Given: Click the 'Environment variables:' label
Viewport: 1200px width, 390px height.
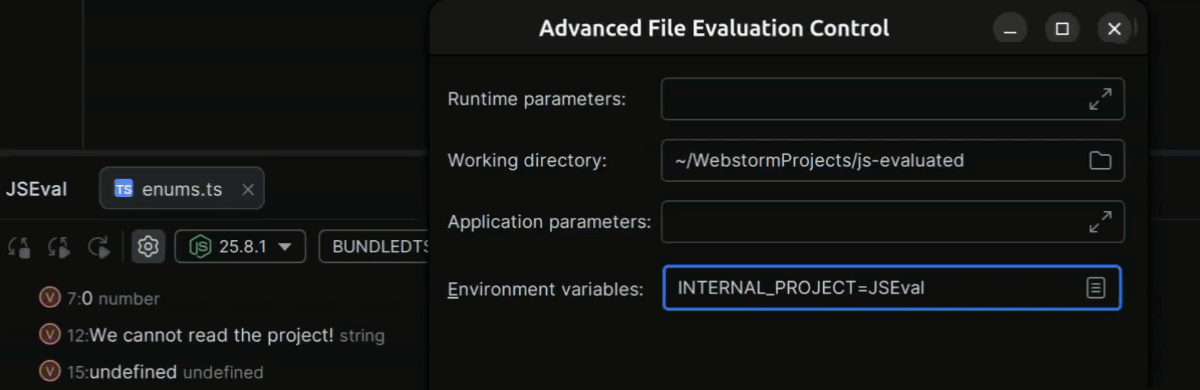Looking at the screenshot, I should (x=545, y=289).
